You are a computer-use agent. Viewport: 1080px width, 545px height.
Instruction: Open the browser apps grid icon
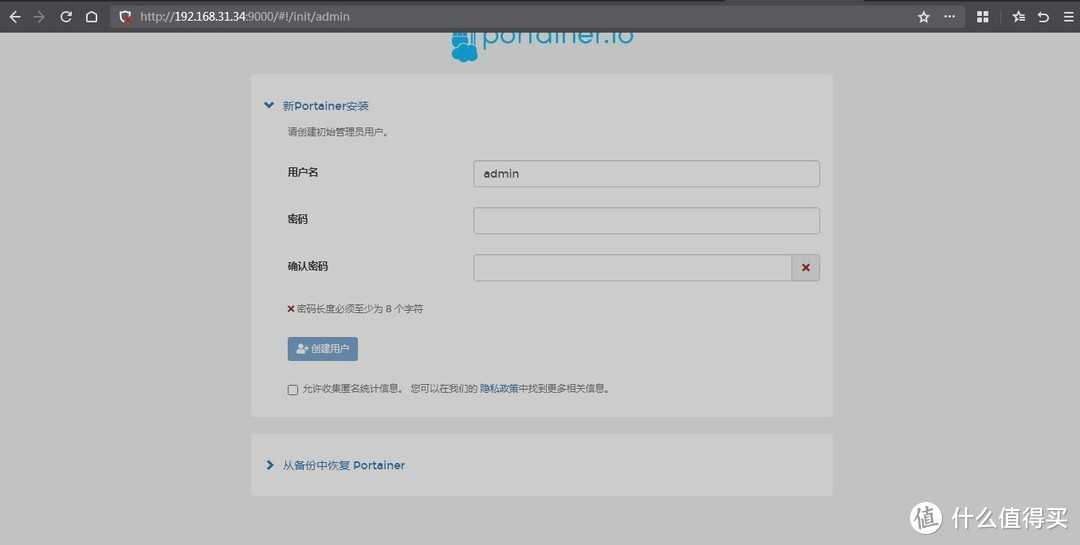pyautogui.click(x=983, y=17)
